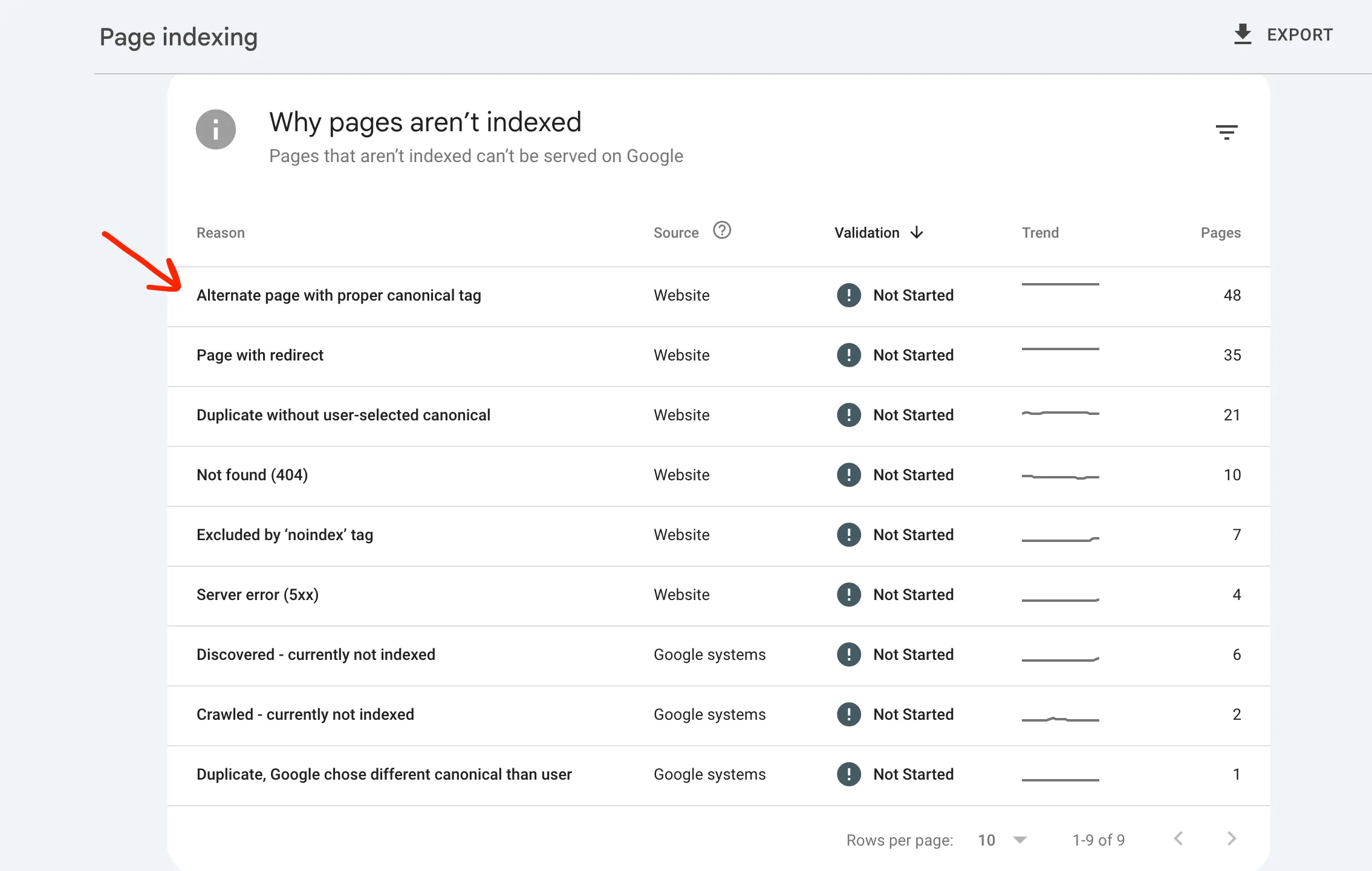Click Google systems in Crawled row
Viewport: 1372px width, 871px height.
(709, 714)
